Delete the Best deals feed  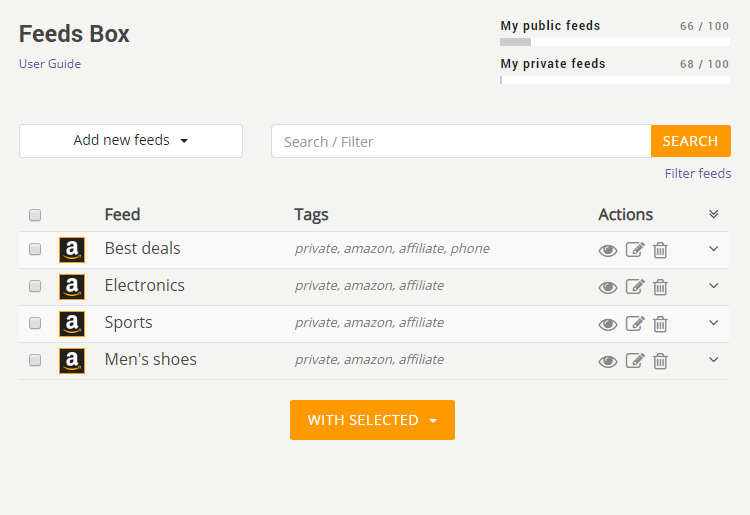coord(660,250)
